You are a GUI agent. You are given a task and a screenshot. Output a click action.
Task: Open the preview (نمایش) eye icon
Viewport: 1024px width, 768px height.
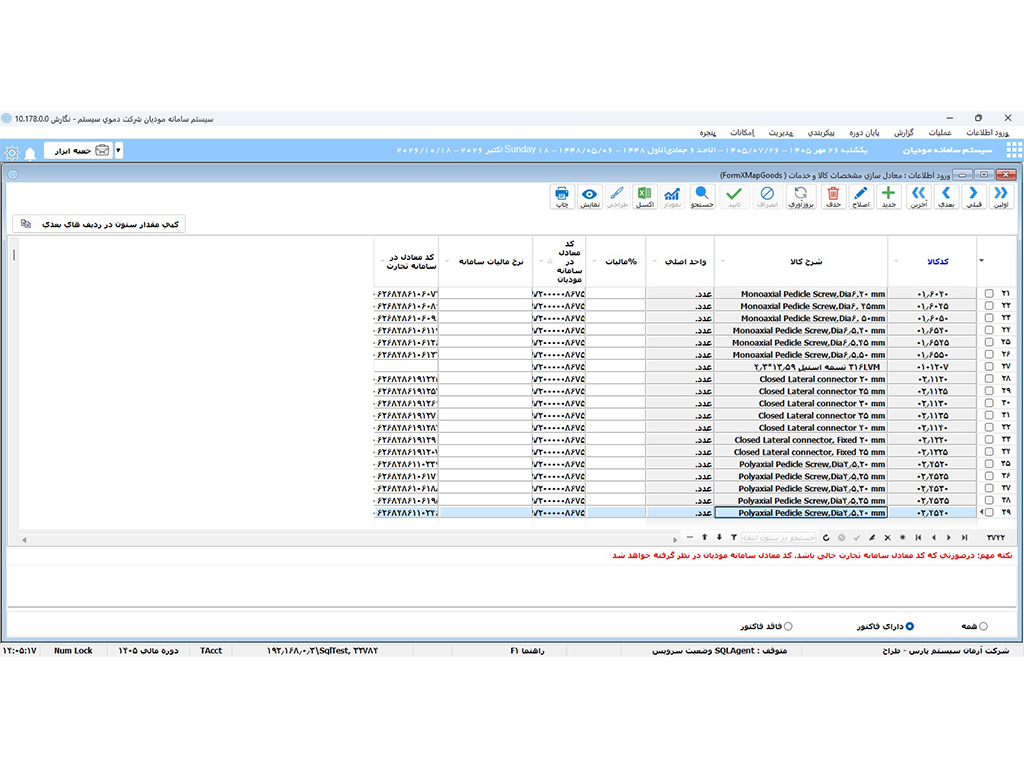tap(590, 197)
